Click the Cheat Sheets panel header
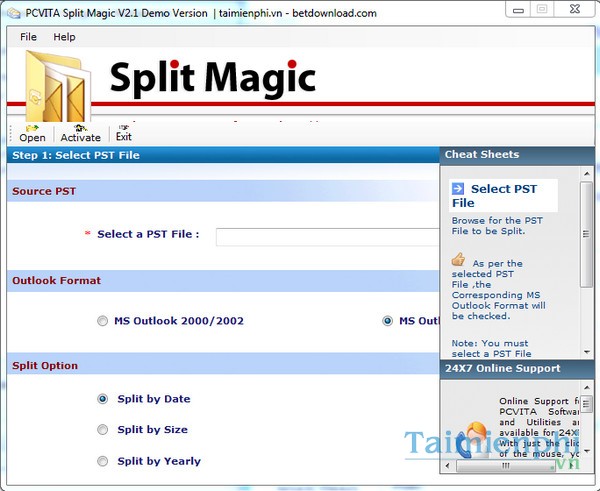 pyautogui.click(x=517, y=155)
